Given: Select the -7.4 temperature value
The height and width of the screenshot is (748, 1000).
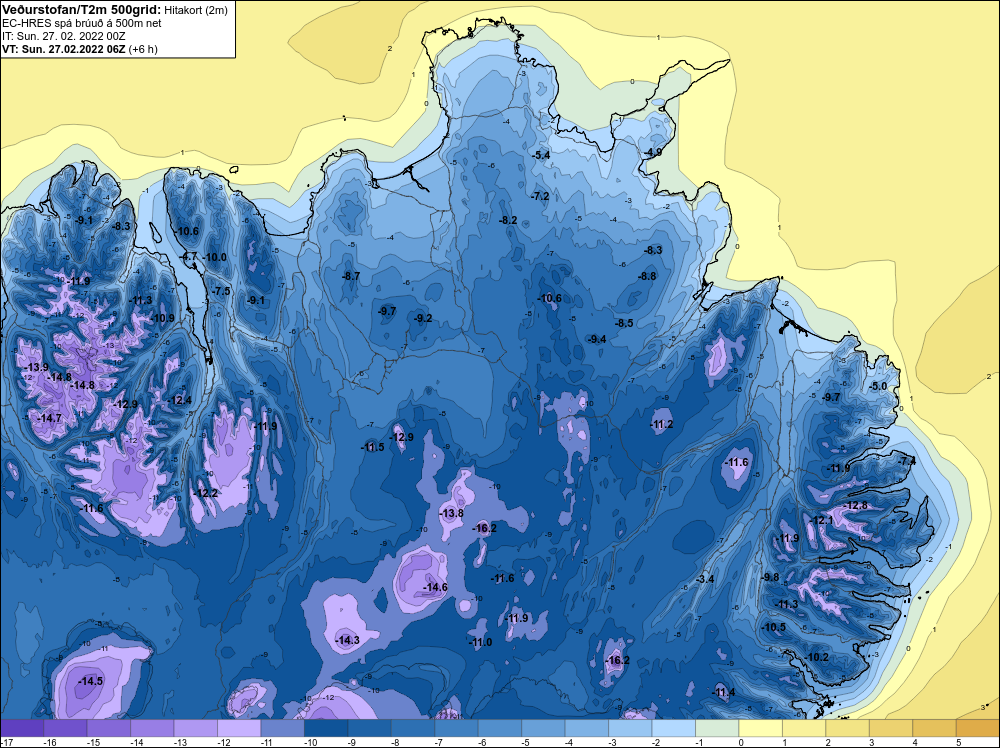Looking at the screenshot, I should coord(907,461).
